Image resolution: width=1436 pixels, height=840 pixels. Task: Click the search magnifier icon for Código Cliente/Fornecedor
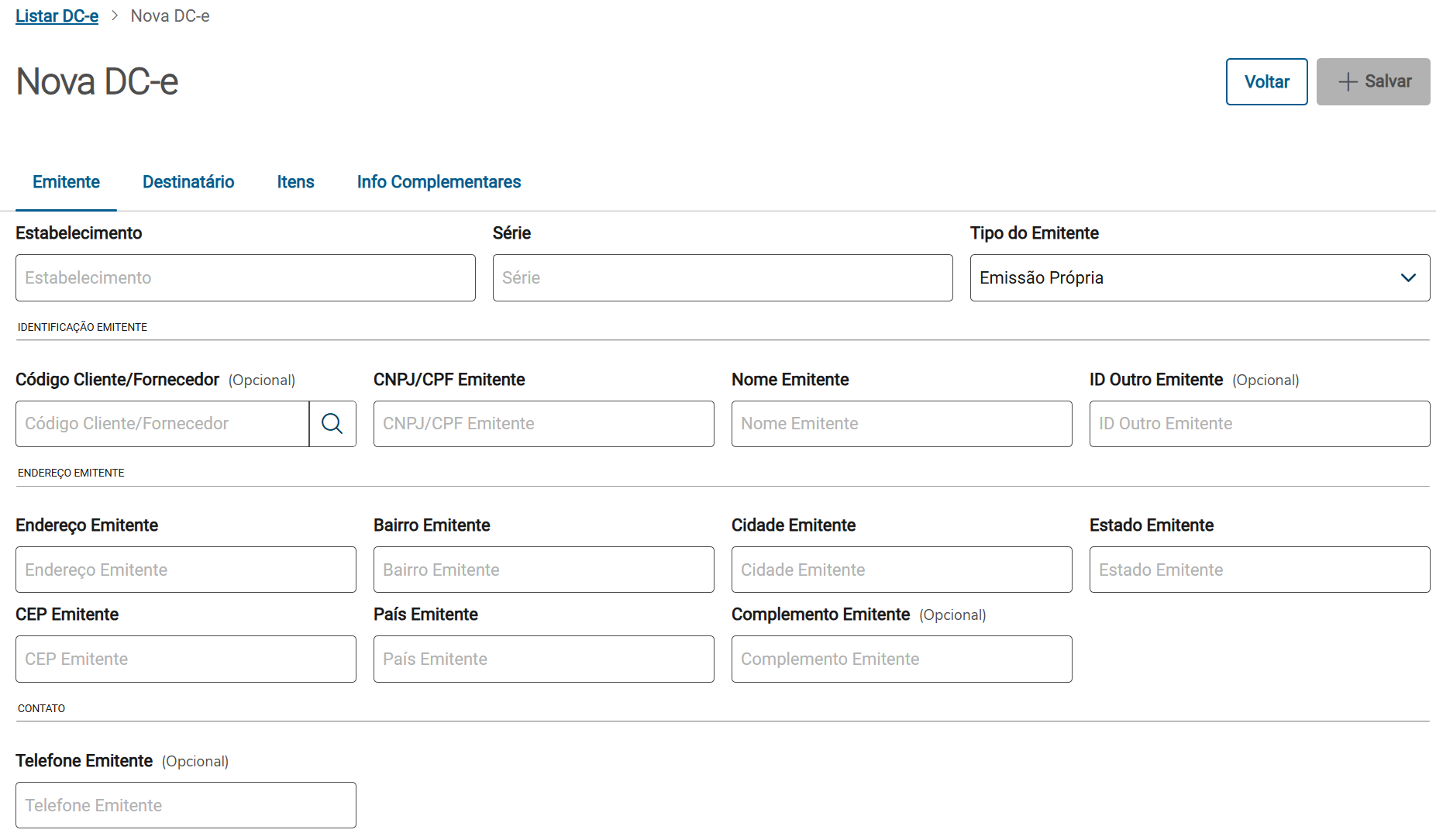pos(332,423)
